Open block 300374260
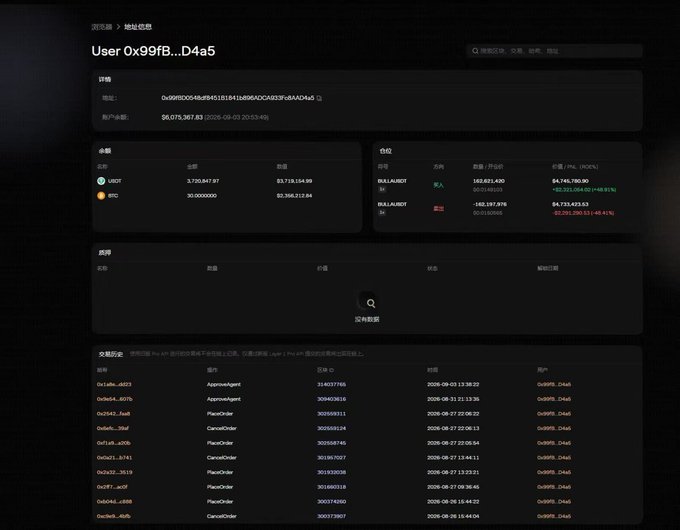 click(x=331, y=502)
